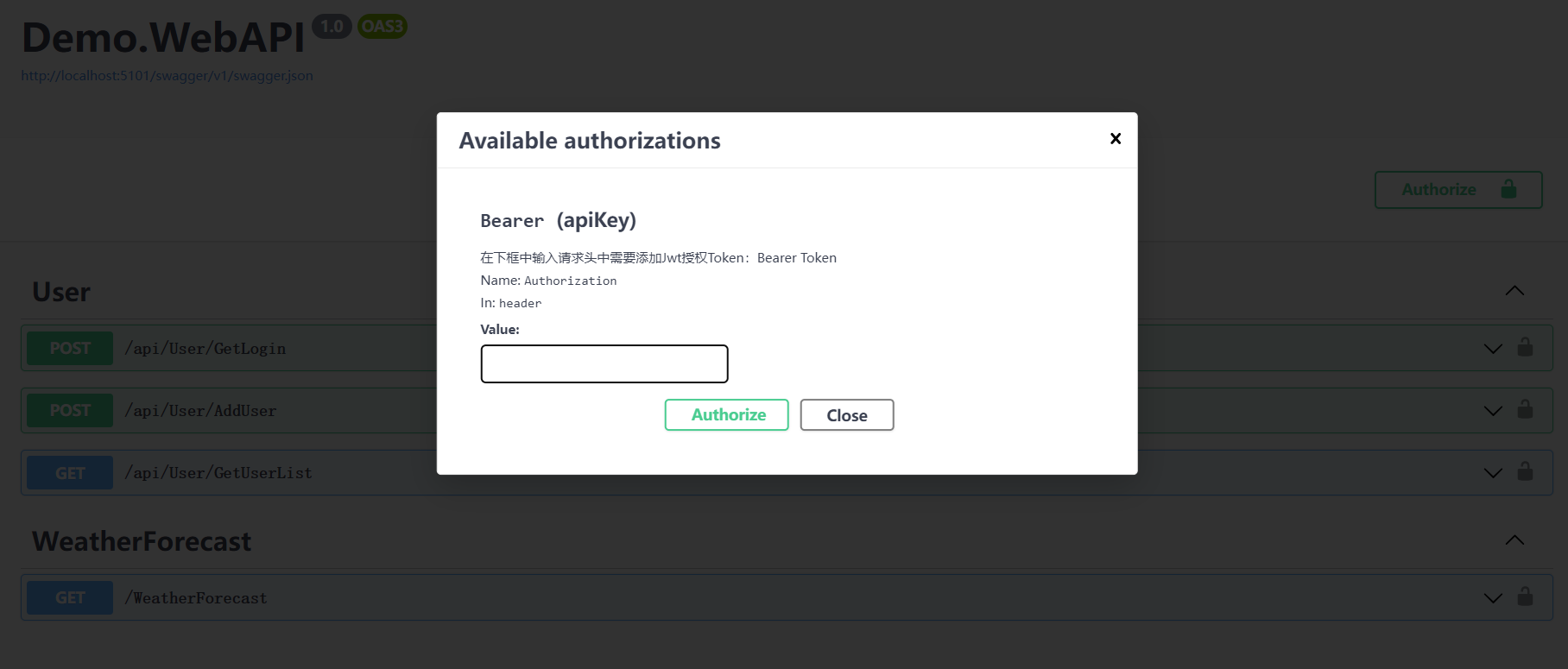1568x669 pixels.
Task: Collapse the User section chevron
Action: click(1514, 291)
